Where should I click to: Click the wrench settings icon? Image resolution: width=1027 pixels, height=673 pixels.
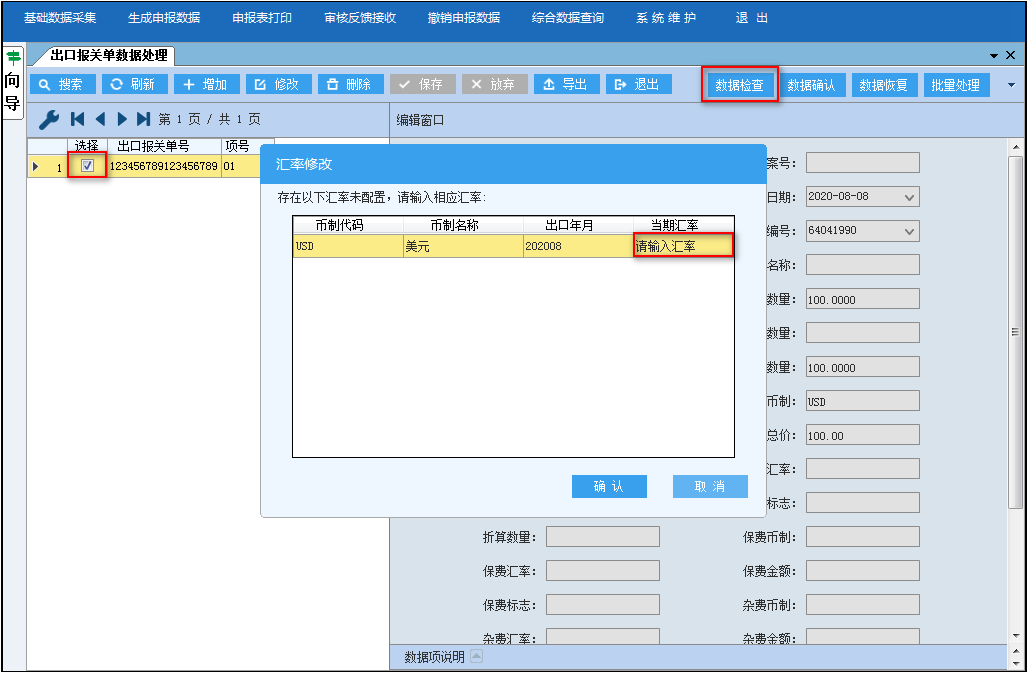click(48, 120)
